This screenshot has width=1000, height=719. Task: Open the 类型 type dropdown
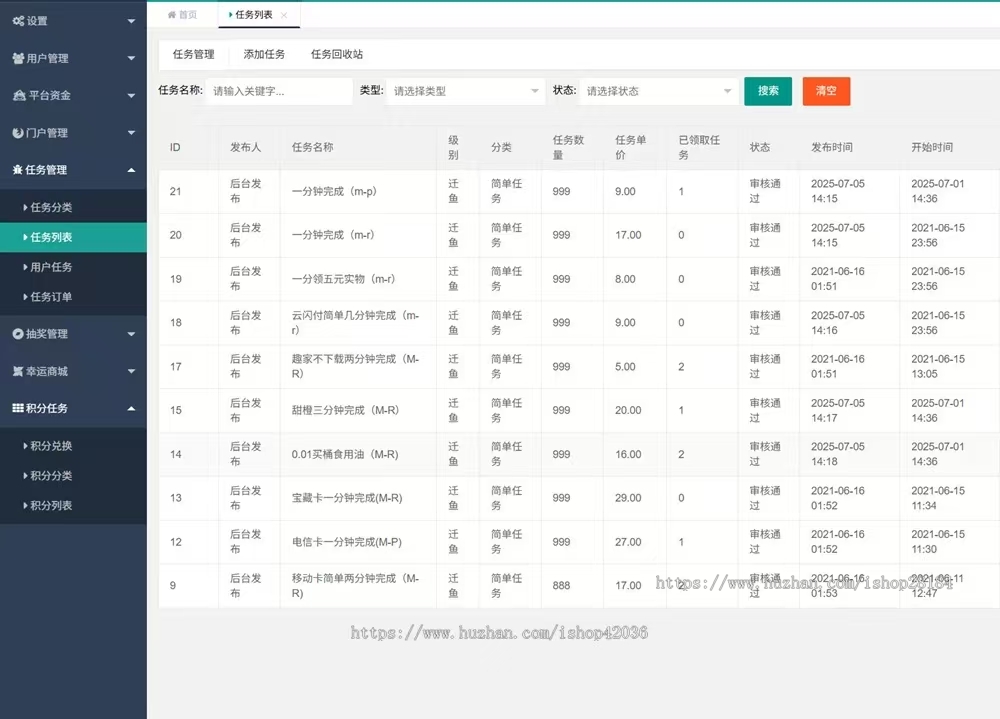pyautogui.click(x=465, y=90)
